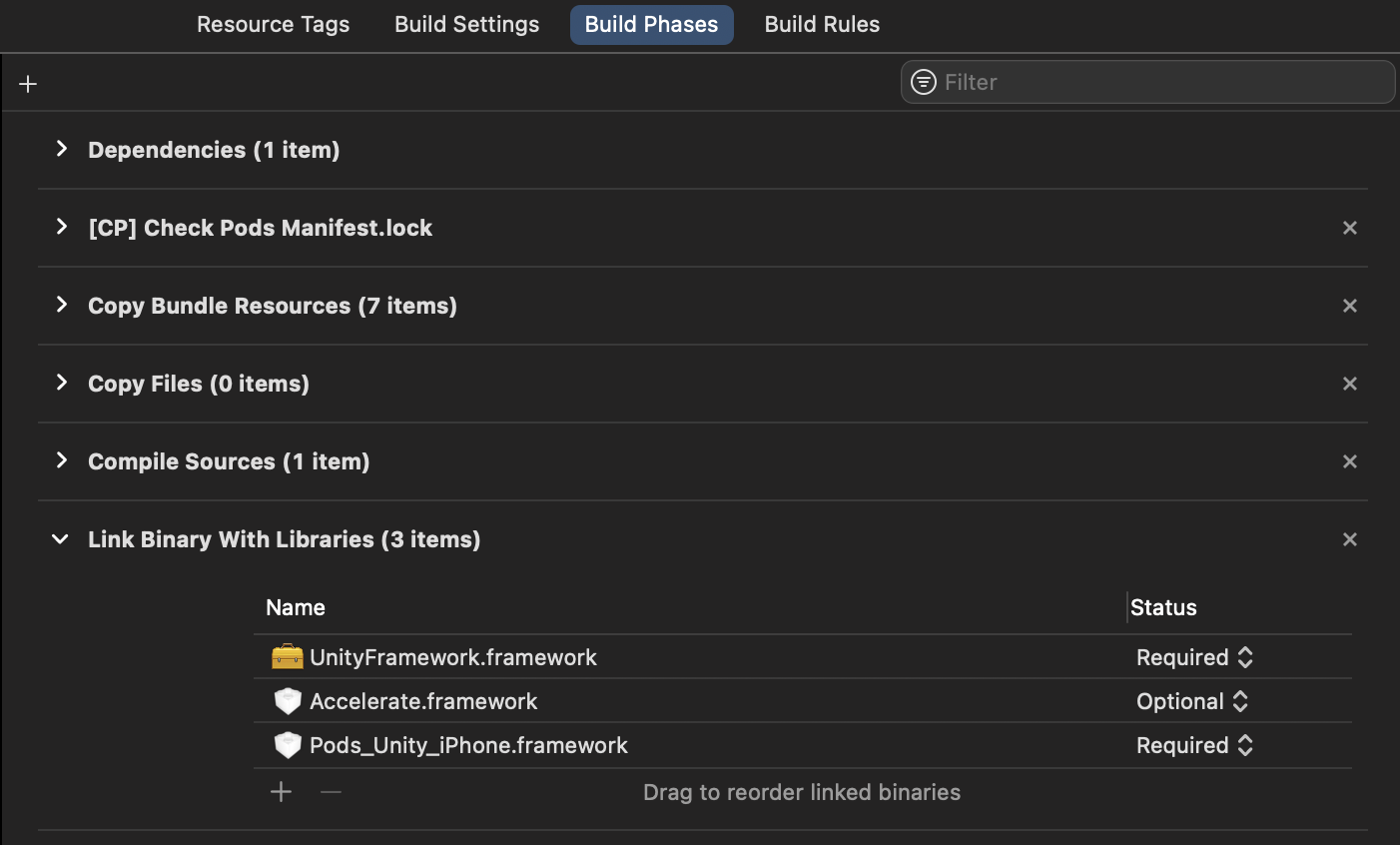Select the Build Phases tab
This screenshot has height=845, width=1400.
(651, 24)
